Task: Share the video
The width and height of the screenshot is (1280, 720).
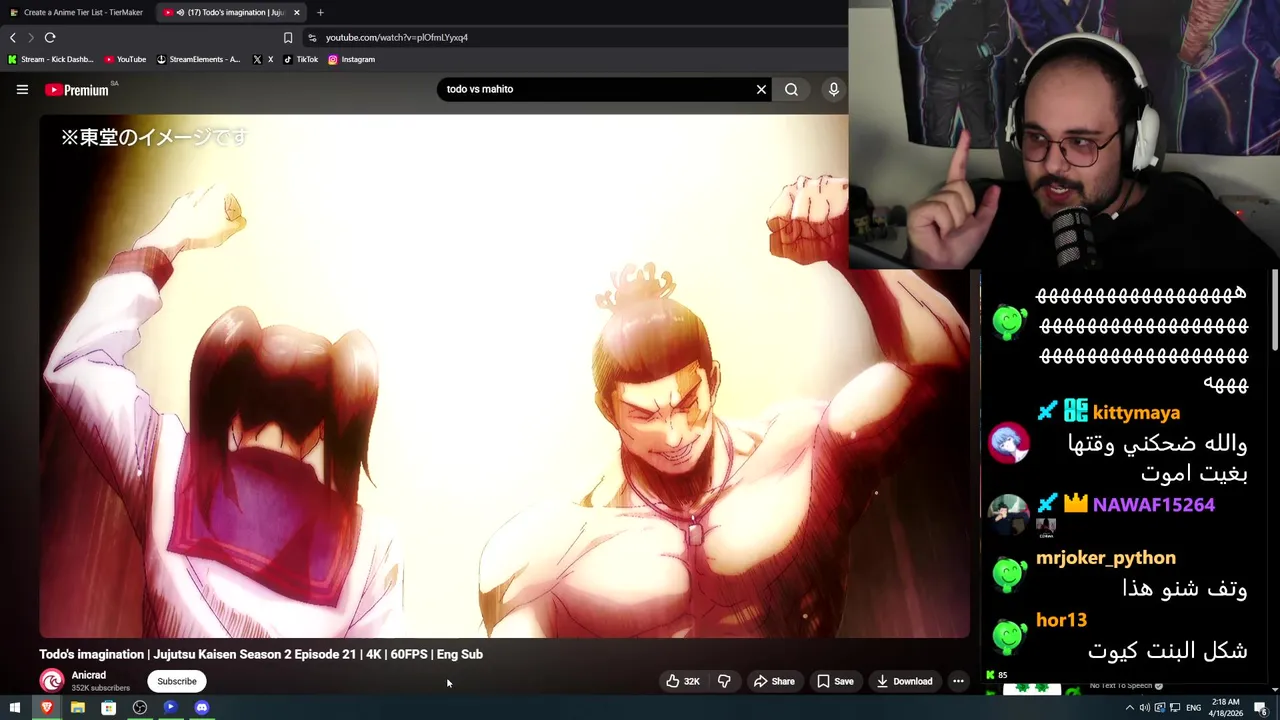Action: click(774, 681)
